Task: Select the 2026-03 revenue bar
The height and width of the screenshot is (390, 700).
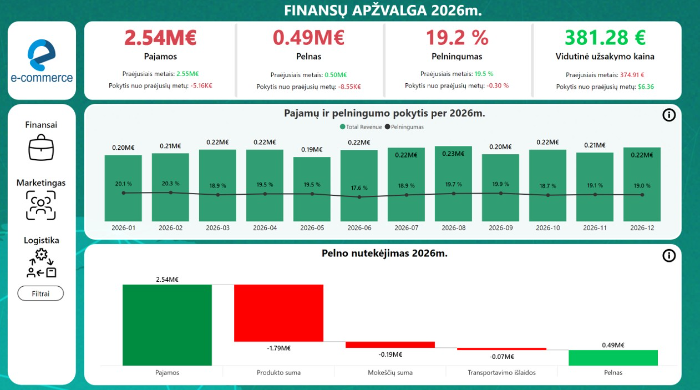Action: (x=217, y=185)
